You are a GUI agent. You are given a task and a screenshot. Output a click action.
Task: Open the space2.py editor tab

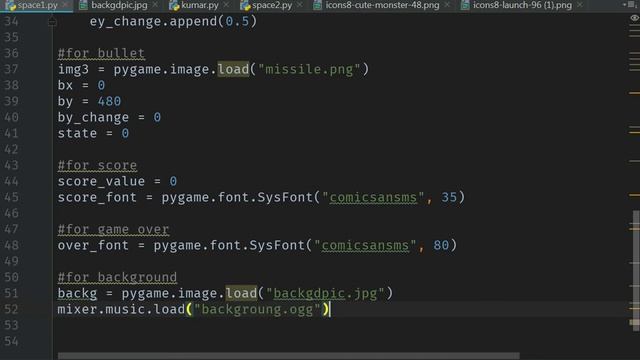(x=271, y=5)
